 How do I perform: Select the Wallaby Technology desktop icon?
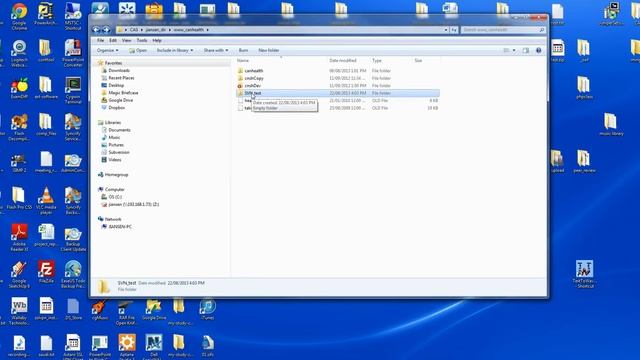(19, 311)
